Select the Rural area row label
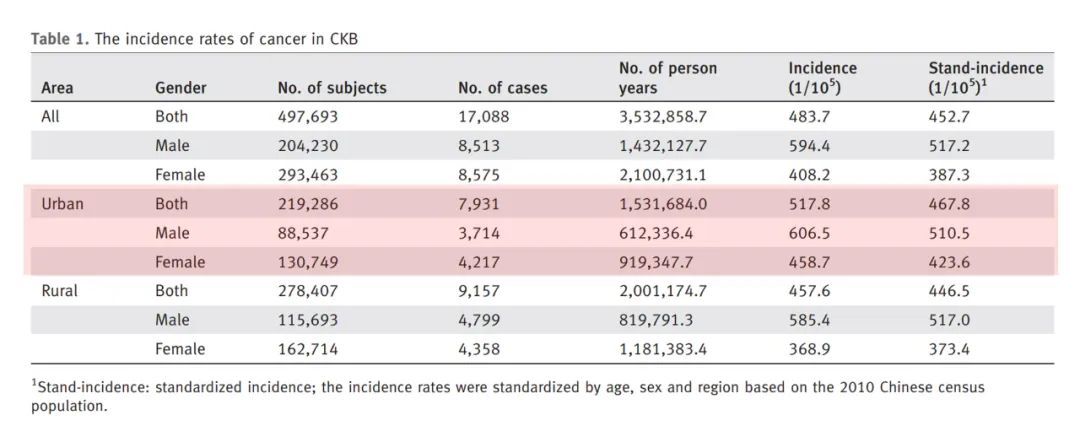 pyautogui.click(x=59, y=291)
